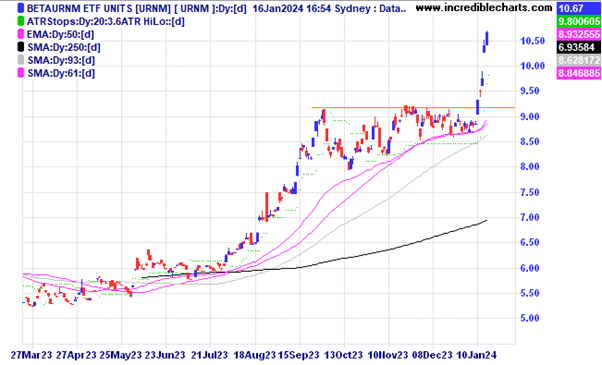This screenshot has width=602, height=365.
Task: Click the 21Jul23 date axis label
Action: click(x=209, y=355)
